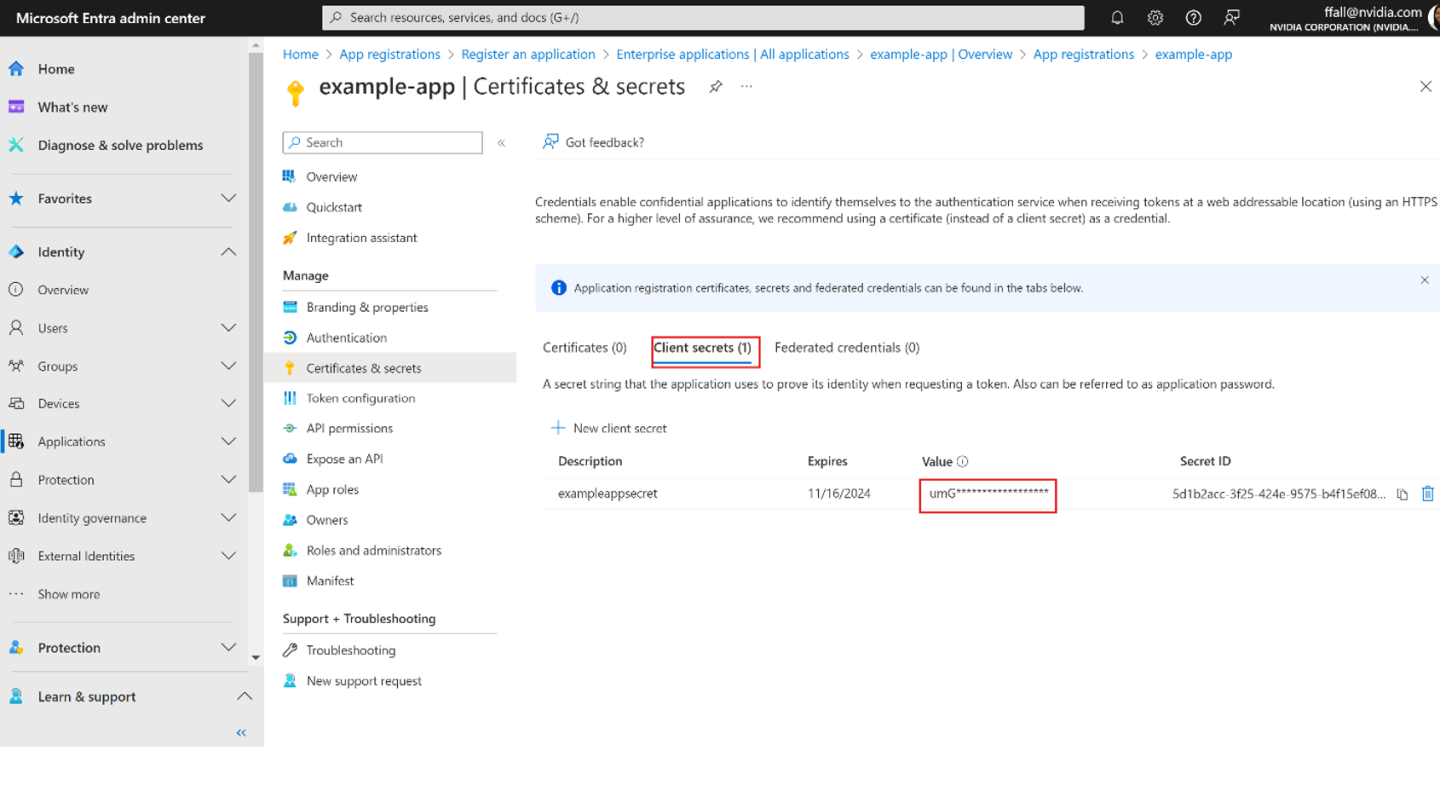Click the help question mark icon
The height and width of the screenshot is (797, 1440).
click(x=1193, y=18)
